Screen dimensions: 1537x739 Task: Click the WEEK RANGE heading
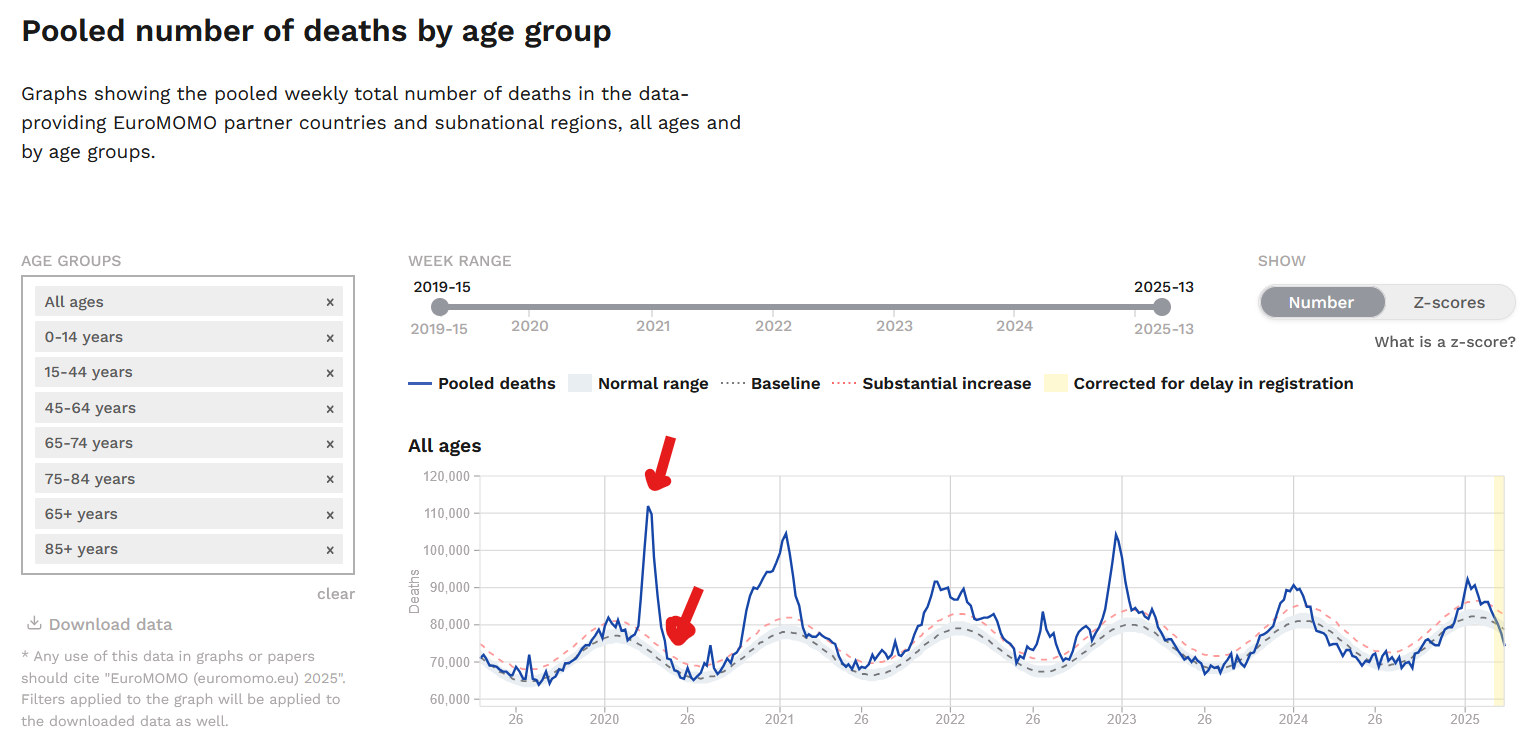pyautogui.click(x=460, y=261)
